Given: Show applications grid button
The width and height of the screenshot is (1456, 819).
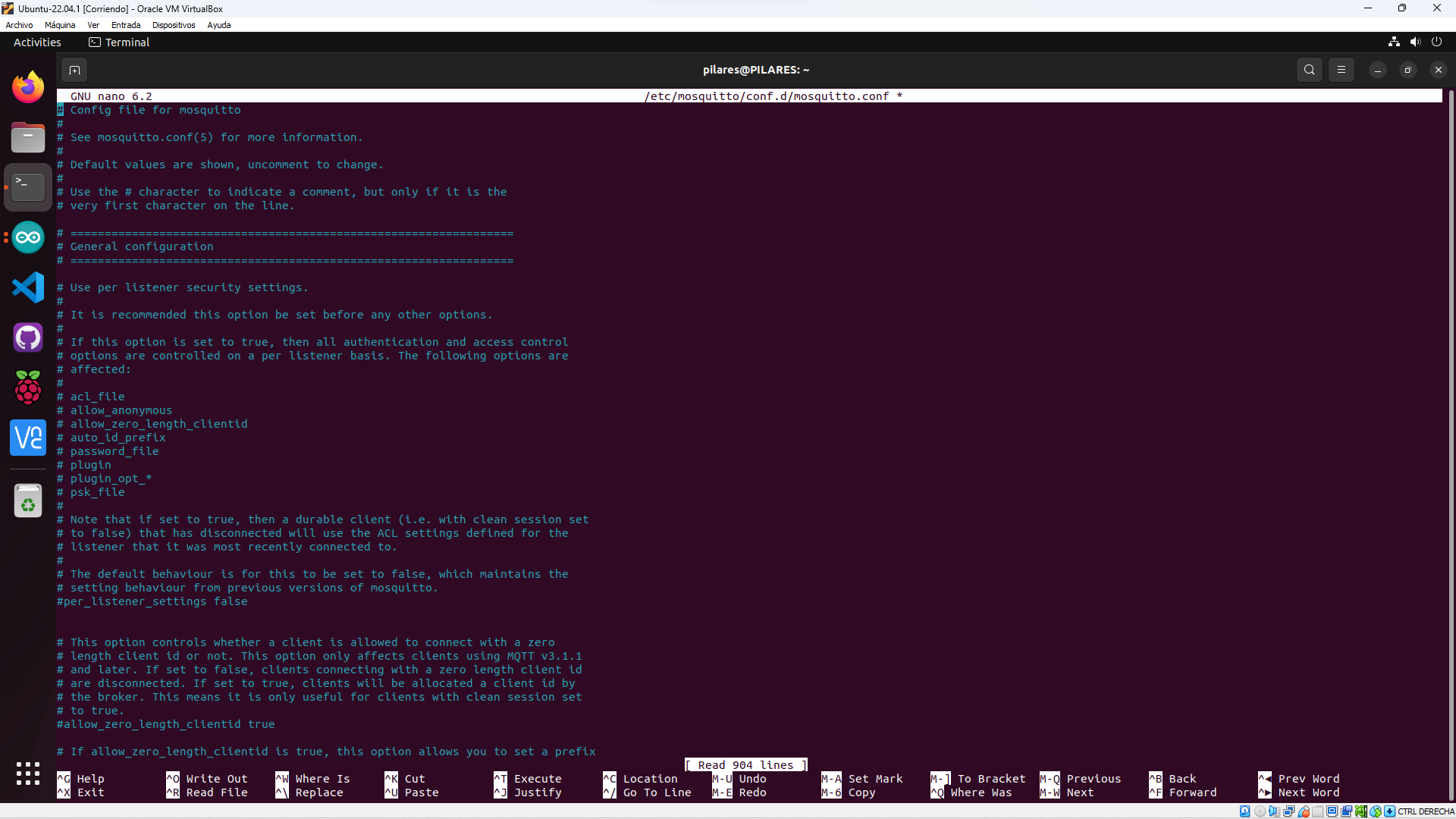Looking at the screenshot, I should tap(28, 773).
